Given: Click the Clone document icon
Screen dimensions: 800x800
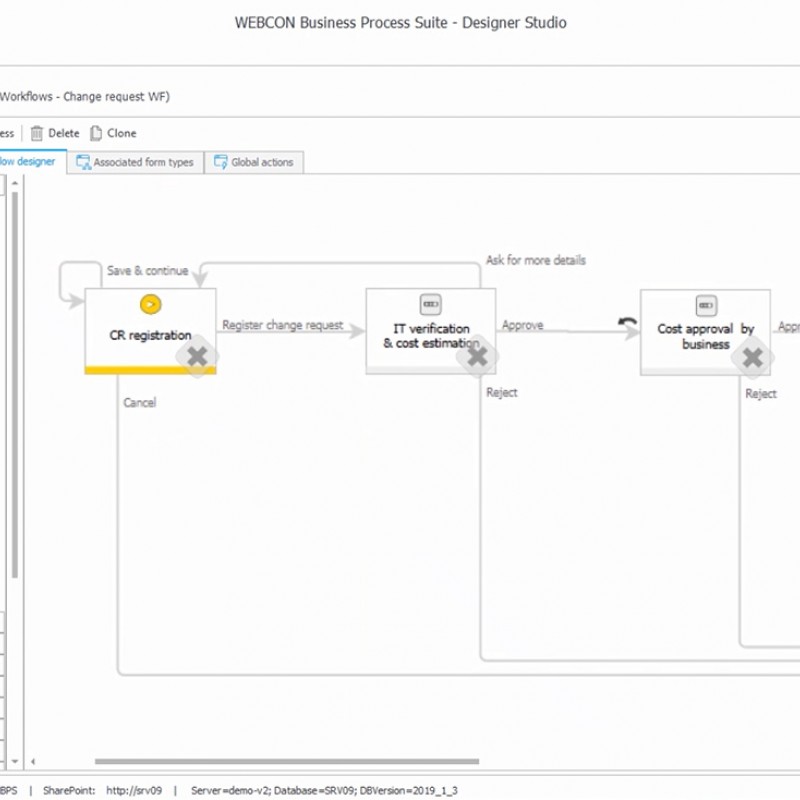Looking at the screenshot, I should 96,133.
